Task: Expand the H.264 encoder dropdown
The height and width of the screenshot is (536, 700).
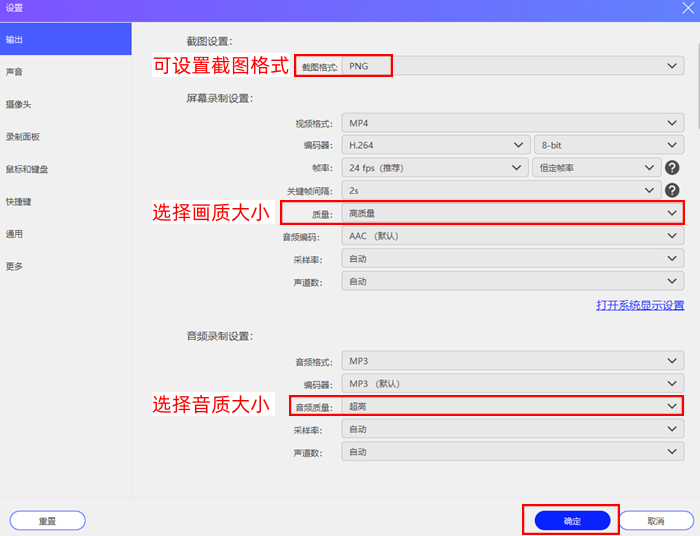Action: click(x=436, y=145)
